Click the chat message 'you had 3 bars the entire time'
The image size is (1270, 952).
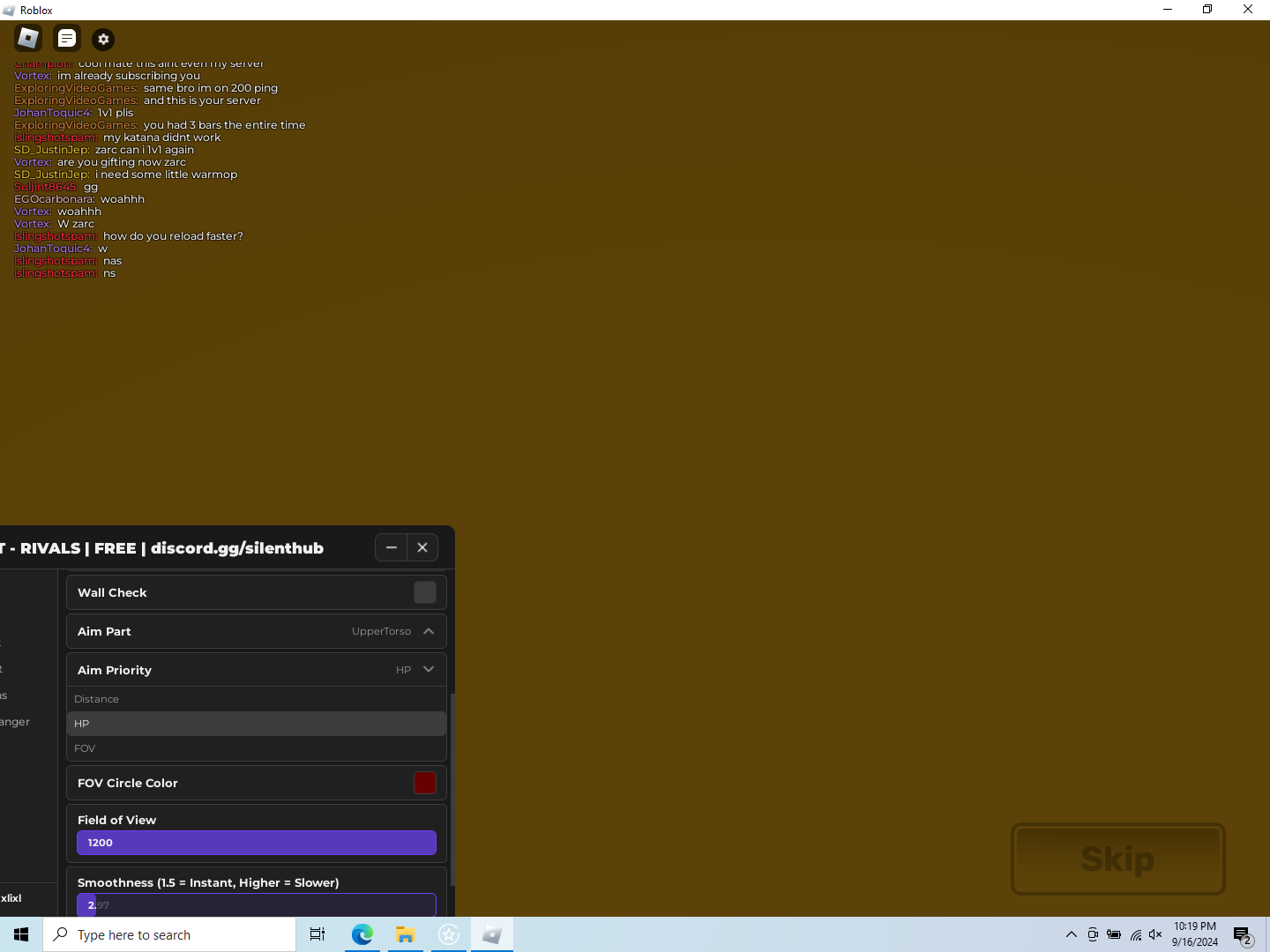tap(225, 125)
